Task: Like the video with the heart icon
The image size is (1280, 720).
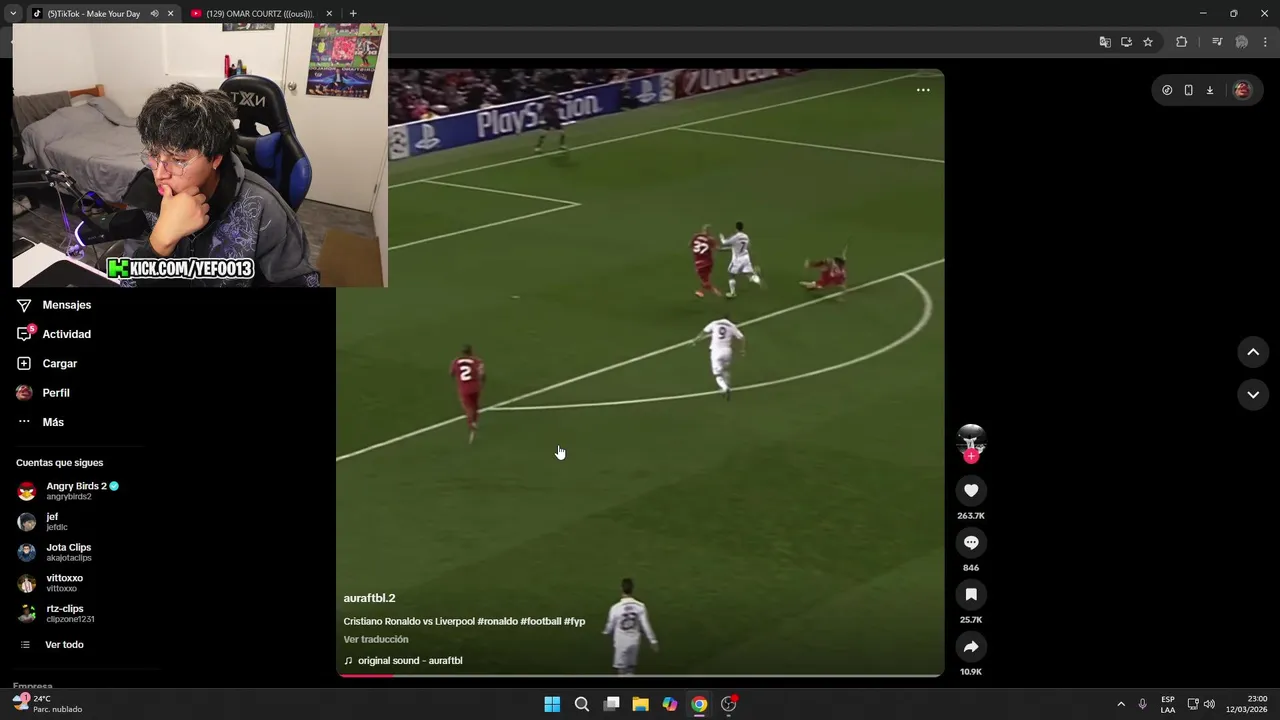Action: click(x=971, y=490)
